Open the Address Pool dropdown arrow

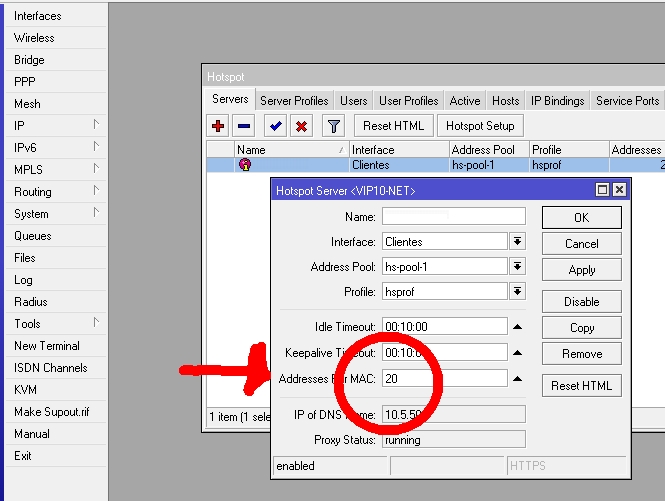tap(517, 266)
